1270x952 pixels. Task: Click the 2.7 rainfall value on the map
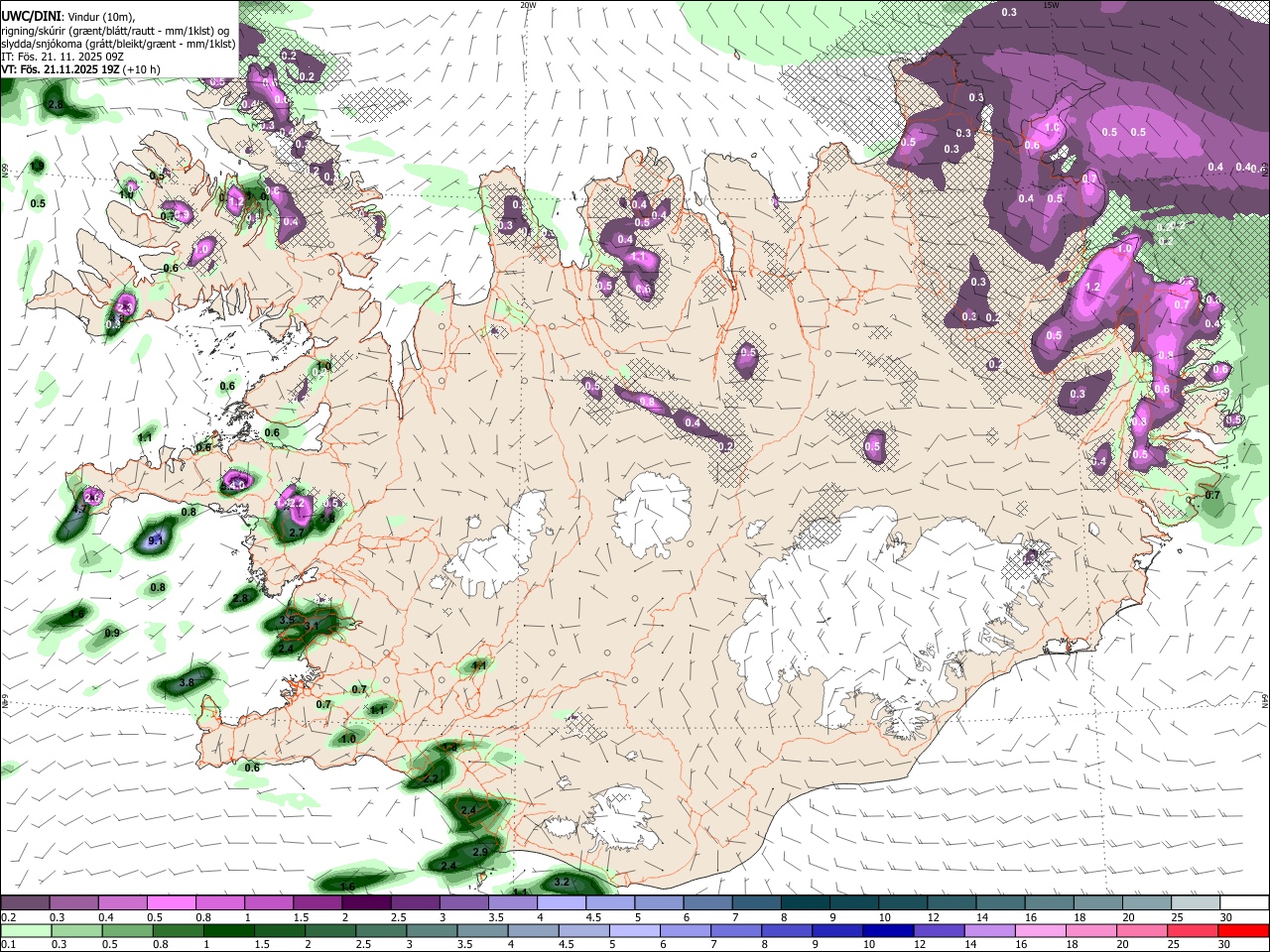pyautogui.click(x=296, y=534)
